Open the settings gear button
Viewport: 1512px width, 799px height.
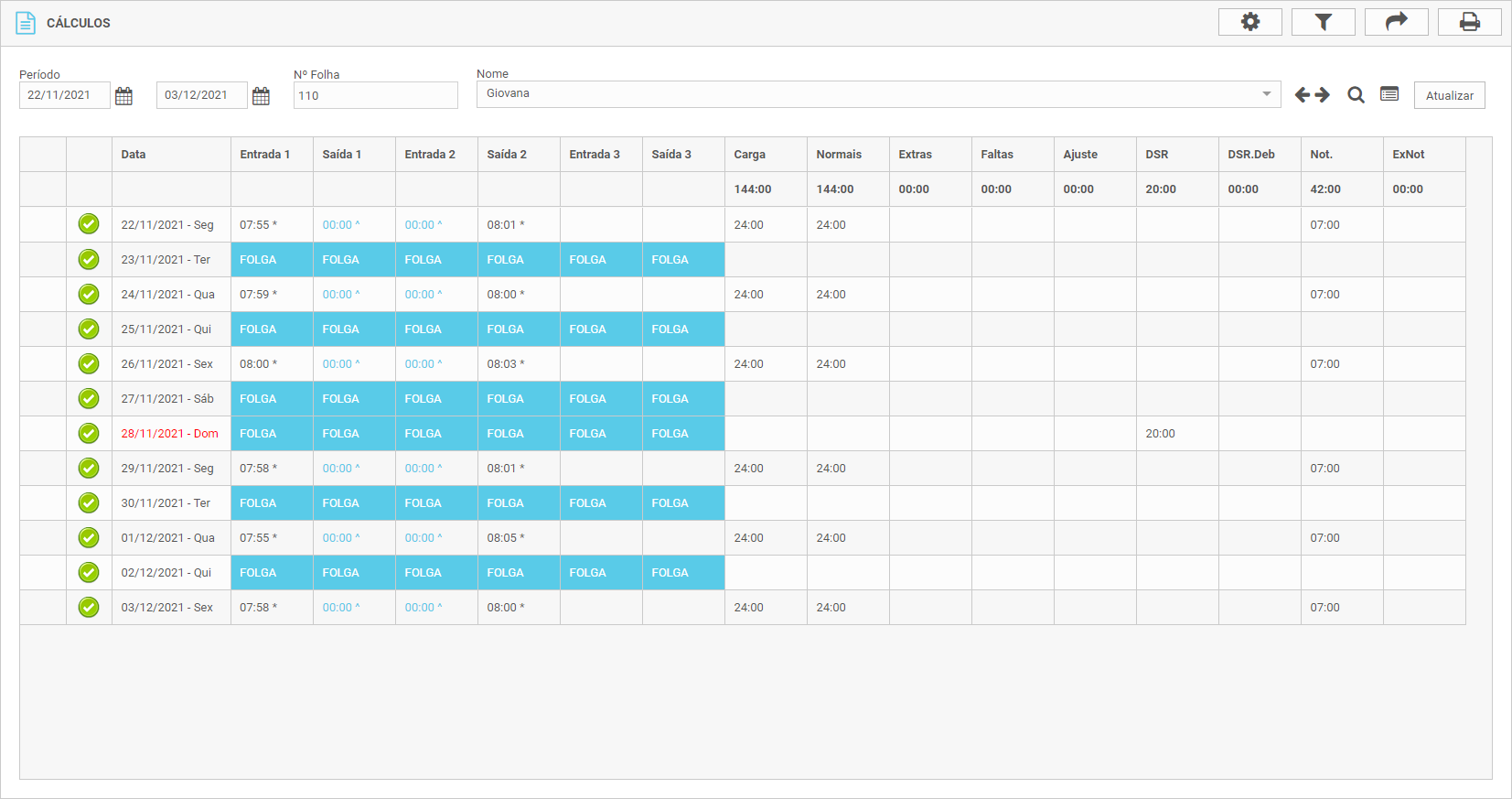[x=1249, y=22]
